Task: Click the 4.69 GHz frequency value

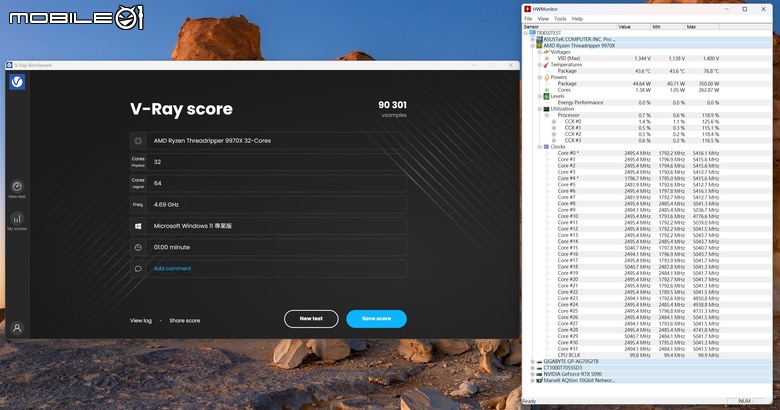Action: [x=166, y=205]
